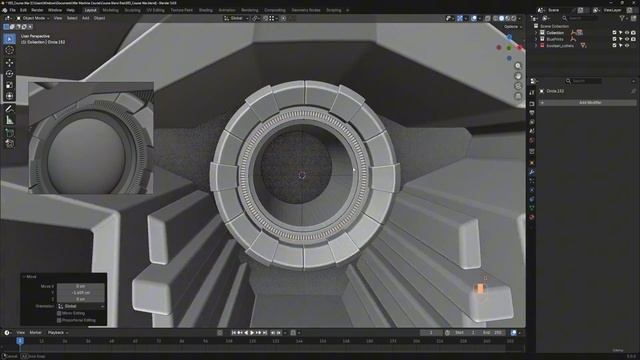Click the pan view hand icon

coord(518,76)
